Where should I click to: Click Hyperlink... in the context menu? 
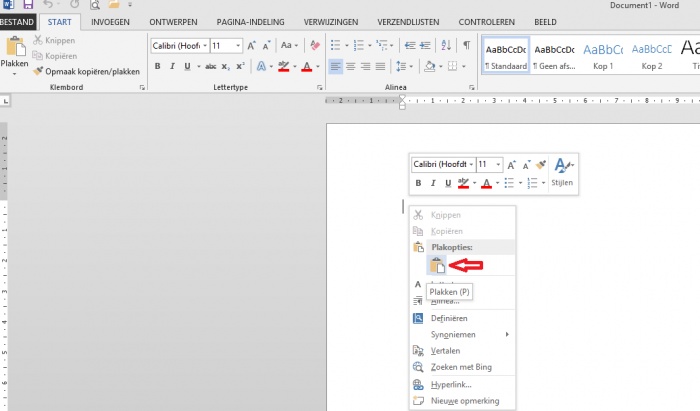451,384
